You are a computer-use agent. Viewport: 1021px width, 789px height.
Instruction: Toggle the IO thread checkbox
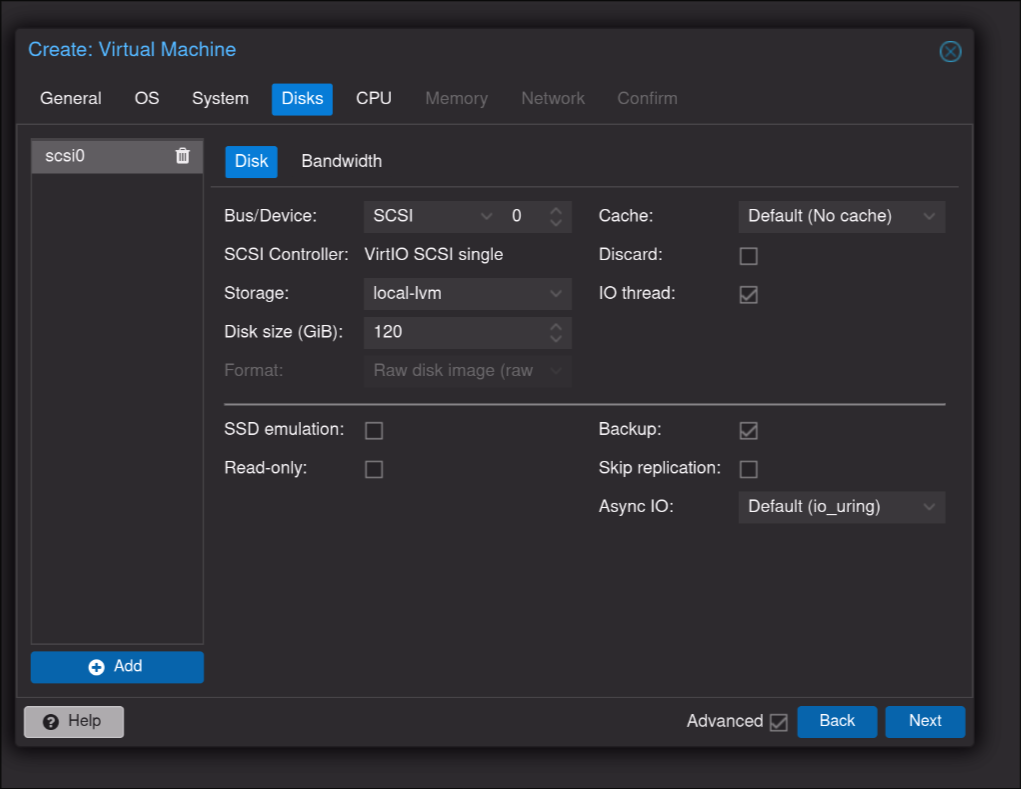748,295
